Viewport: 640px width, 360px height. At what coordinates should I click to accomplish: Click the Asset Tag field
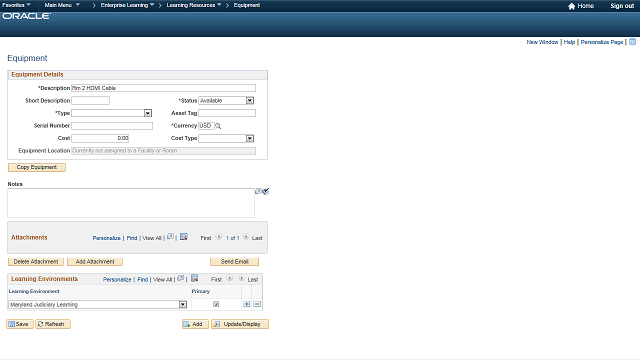[227, 113]
